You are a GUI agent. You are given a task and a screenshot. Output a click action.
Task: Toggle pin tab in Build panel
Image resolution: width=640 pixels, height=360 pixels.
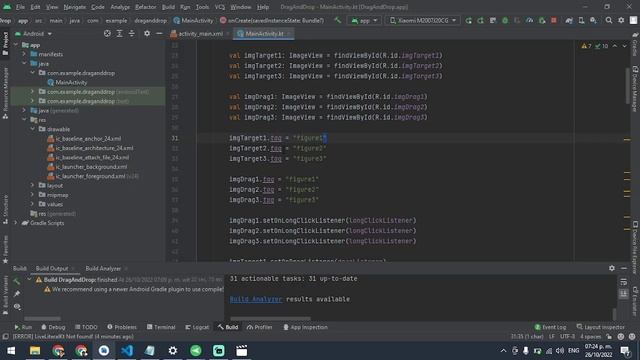pyautogui.click(x=17, y=294)
